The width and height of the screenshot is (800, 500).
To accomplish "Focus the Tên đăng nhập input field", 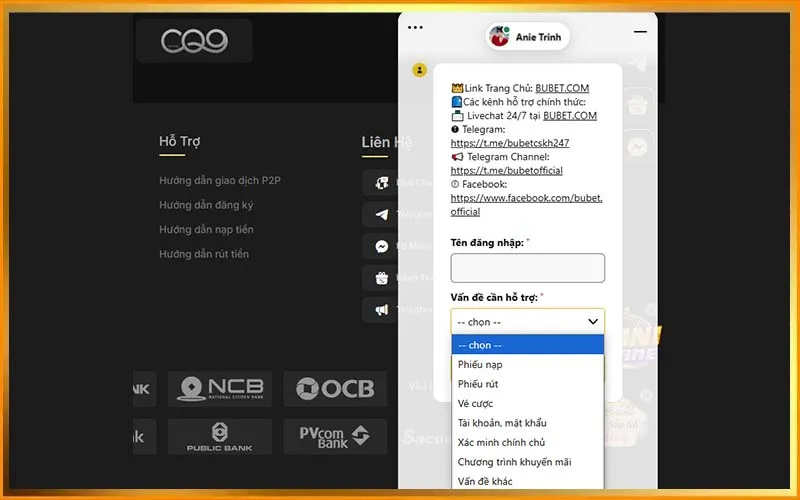I will coord(528,268).
